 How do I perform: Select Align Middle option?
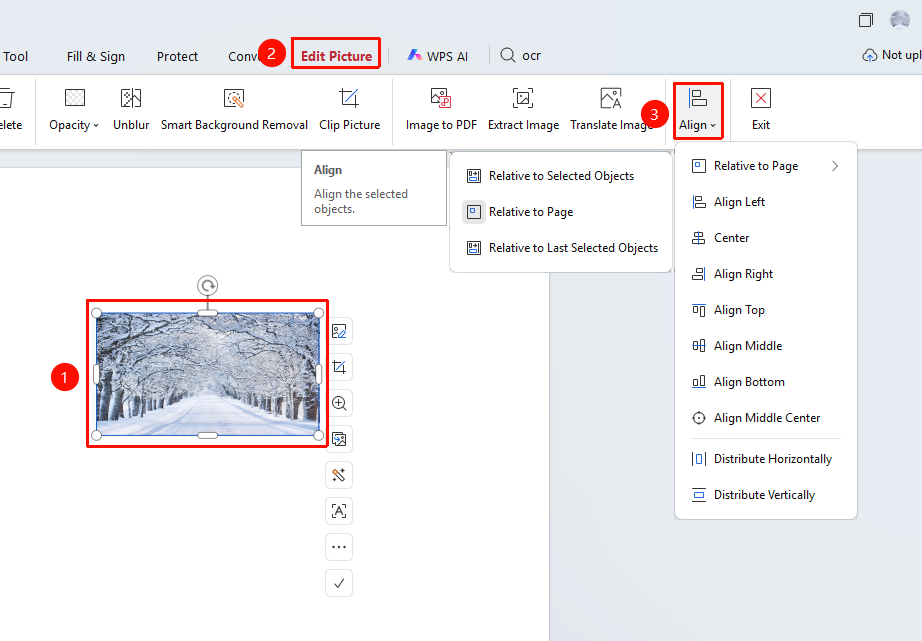click(x=766, y=345)
